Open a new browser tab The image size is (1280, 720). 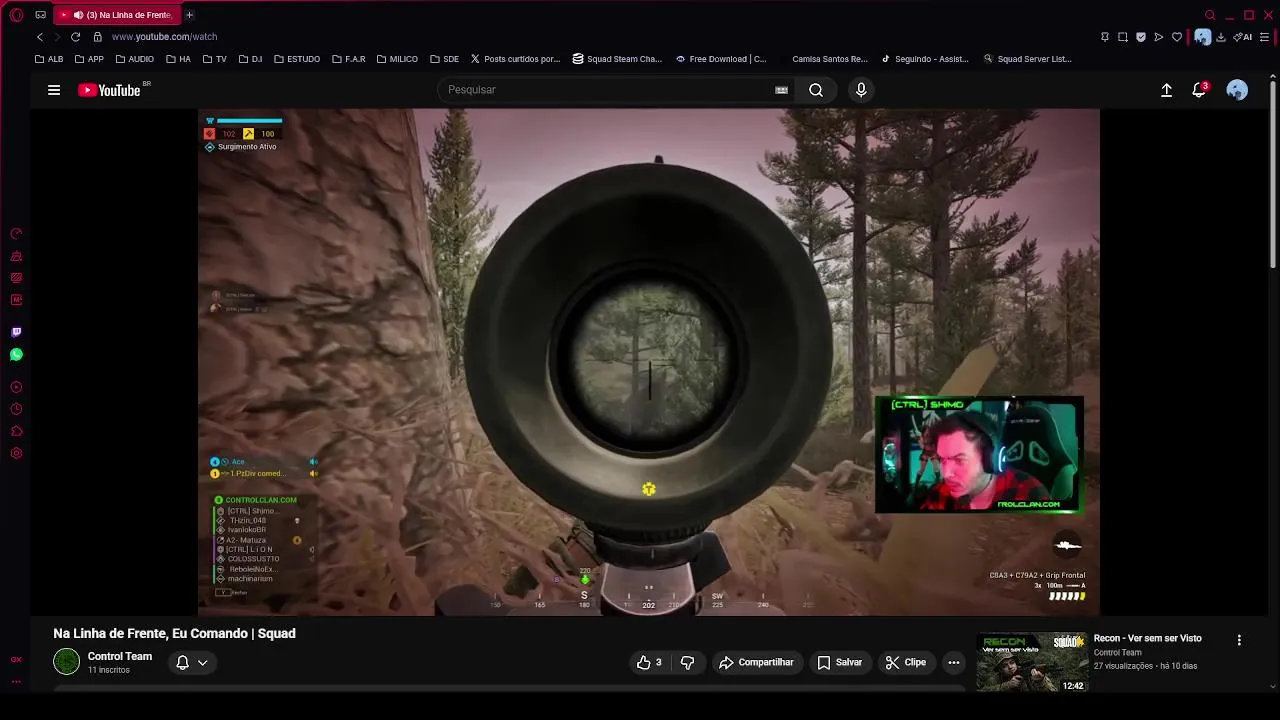[x=189, y=15]
